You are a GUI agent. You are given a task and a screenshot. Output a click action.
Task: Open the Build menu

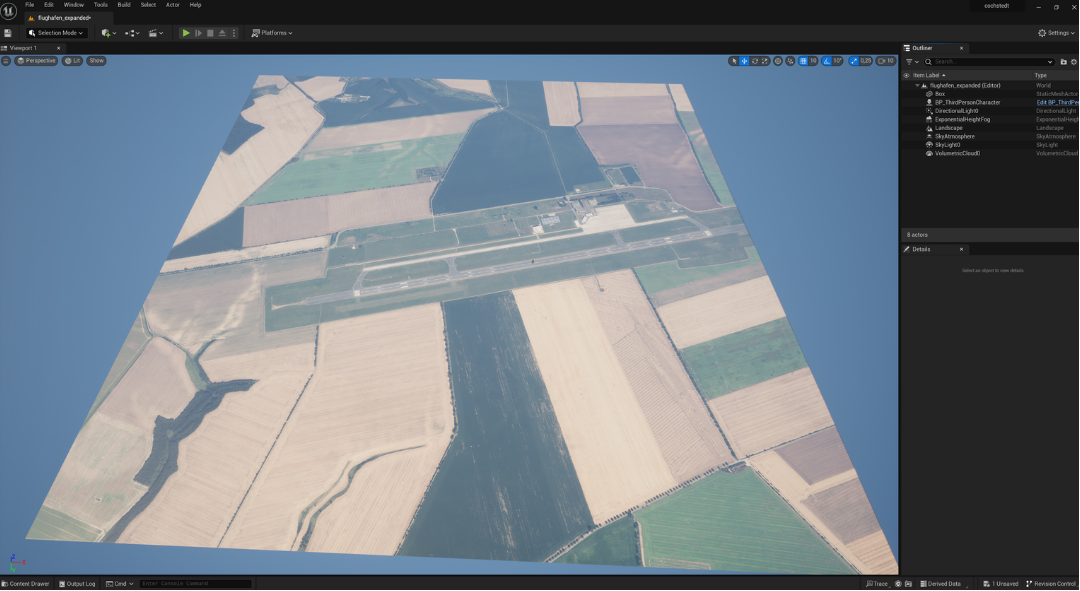[x=124, y=5]
